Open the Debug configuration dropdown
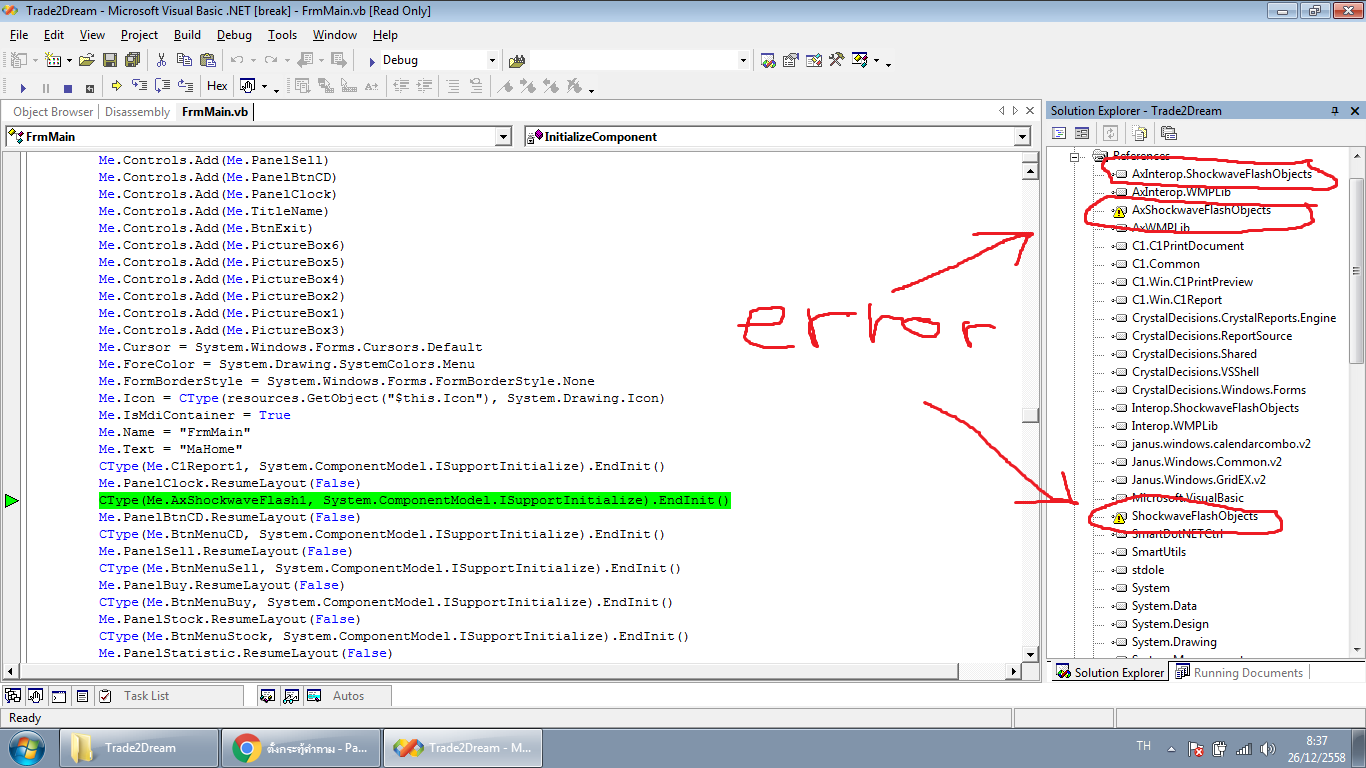Viewport: 1366px width, 768px height. 492,60
